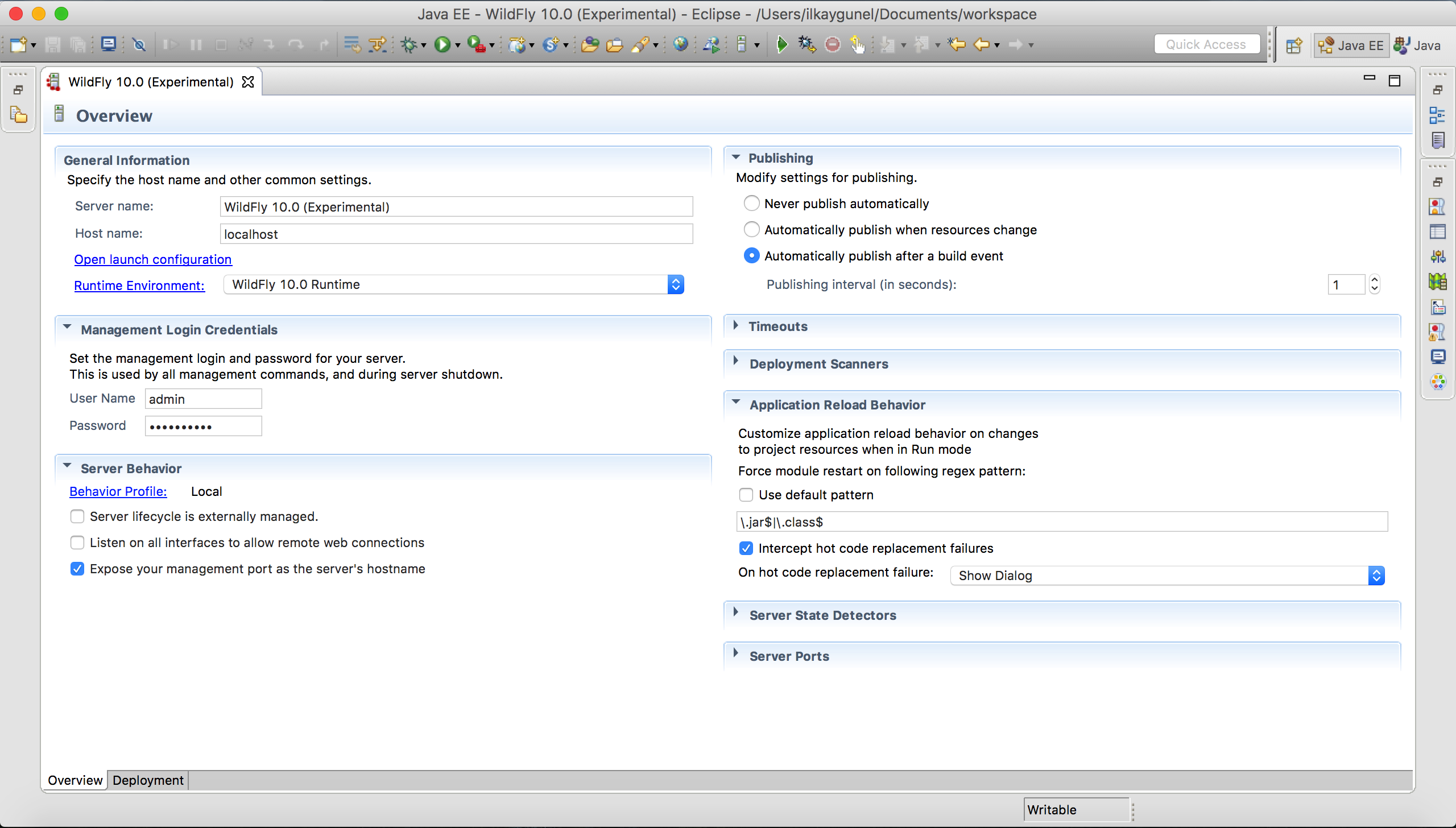Close the WildFly 10.0 editor tab
The height and width of the screenshot is (828, 1456).
(248, 82)
